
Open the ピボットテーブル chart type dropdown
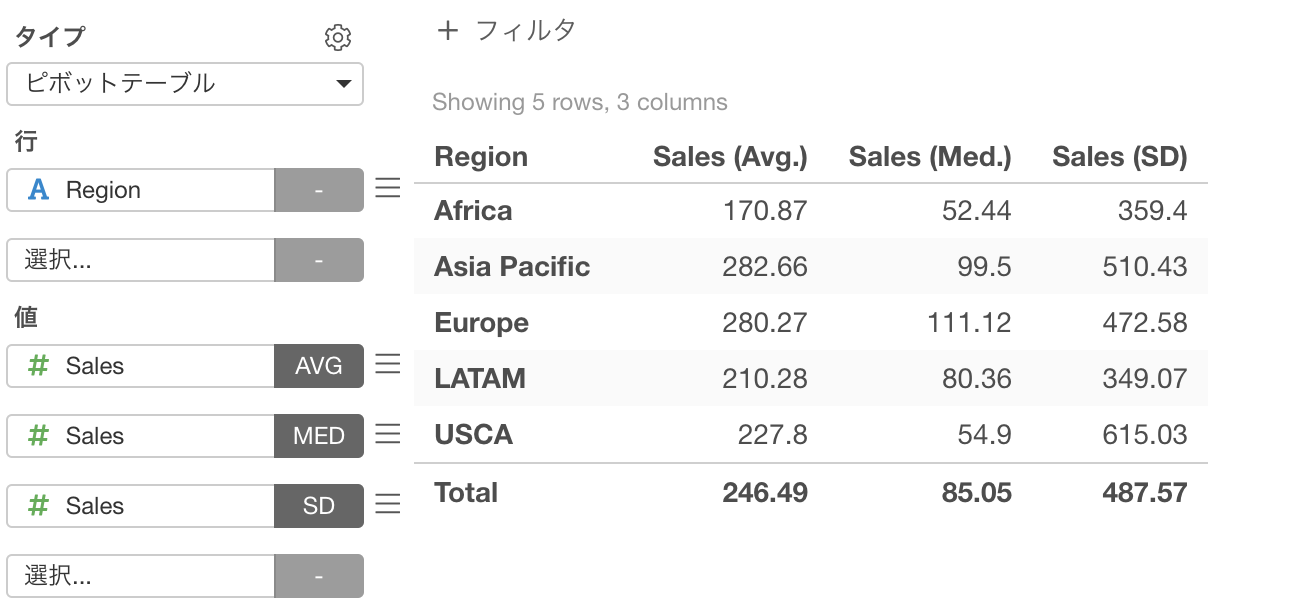pyautogui.click(x=185, y=84)
